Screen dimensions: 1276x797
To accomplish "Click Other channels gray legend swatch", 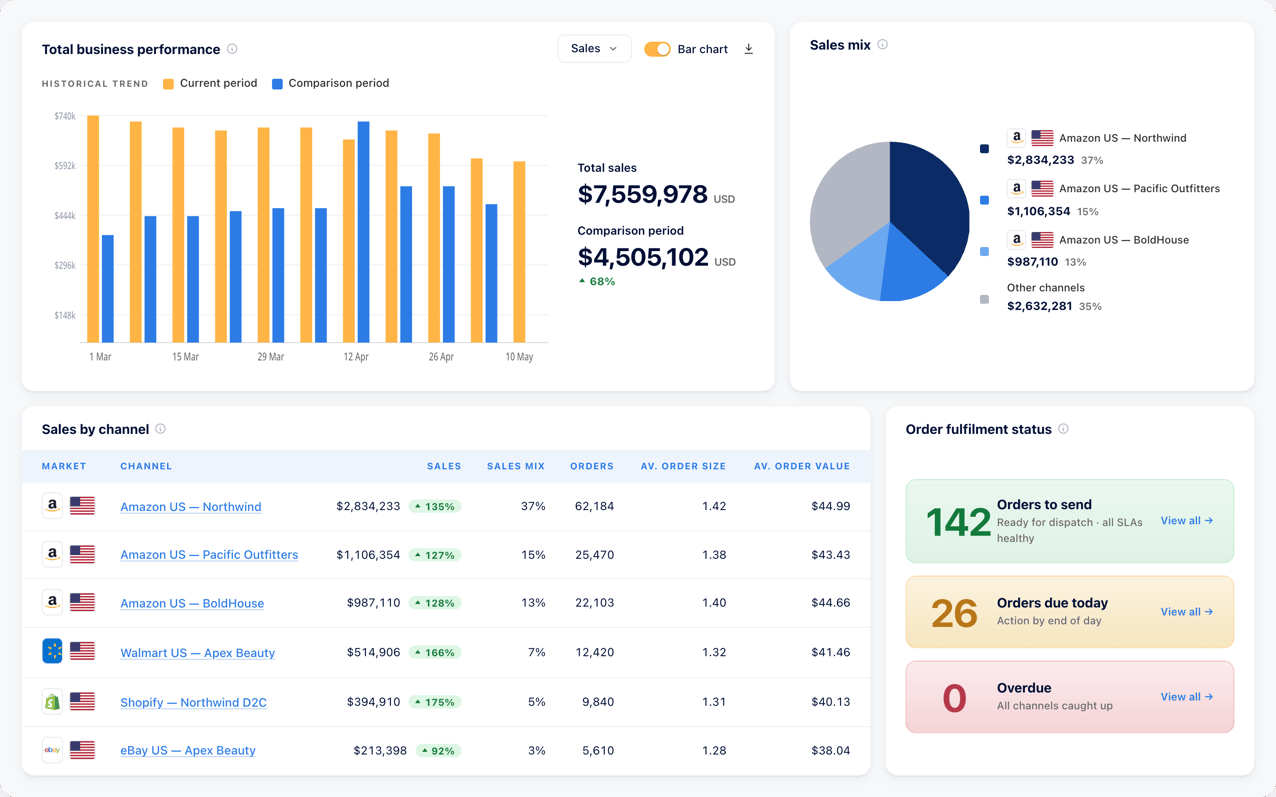I will click(984, 299).
